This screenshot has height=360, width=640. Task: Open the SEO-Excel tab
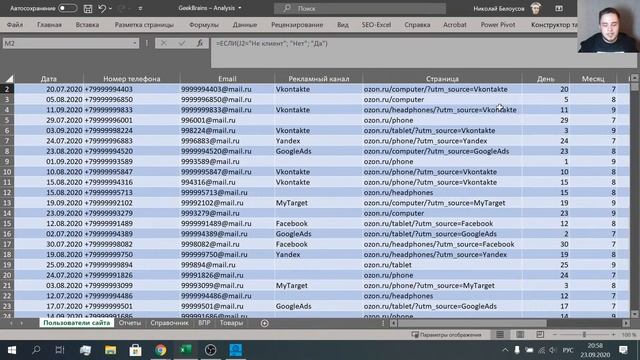coord(376,25)
